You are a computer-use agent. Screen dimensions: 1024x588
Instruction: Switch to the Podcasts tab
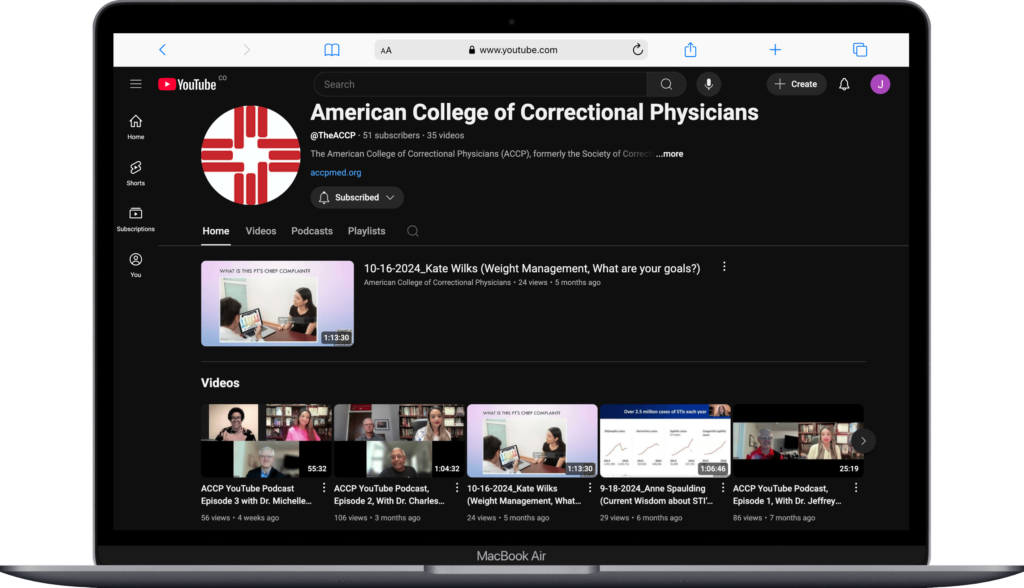pos(312,231)
